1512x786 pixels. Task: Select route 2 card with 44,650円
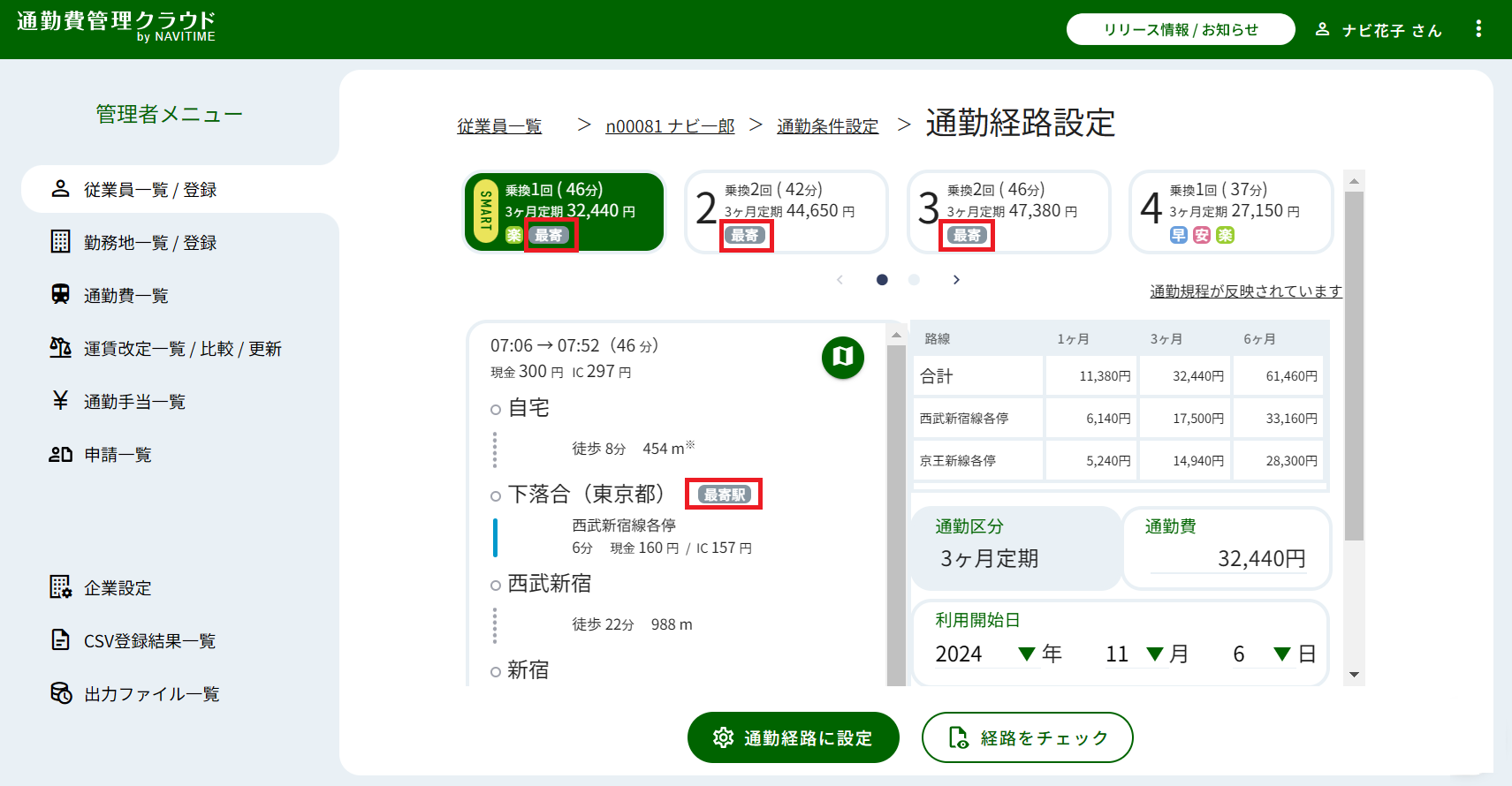point(786,211)
